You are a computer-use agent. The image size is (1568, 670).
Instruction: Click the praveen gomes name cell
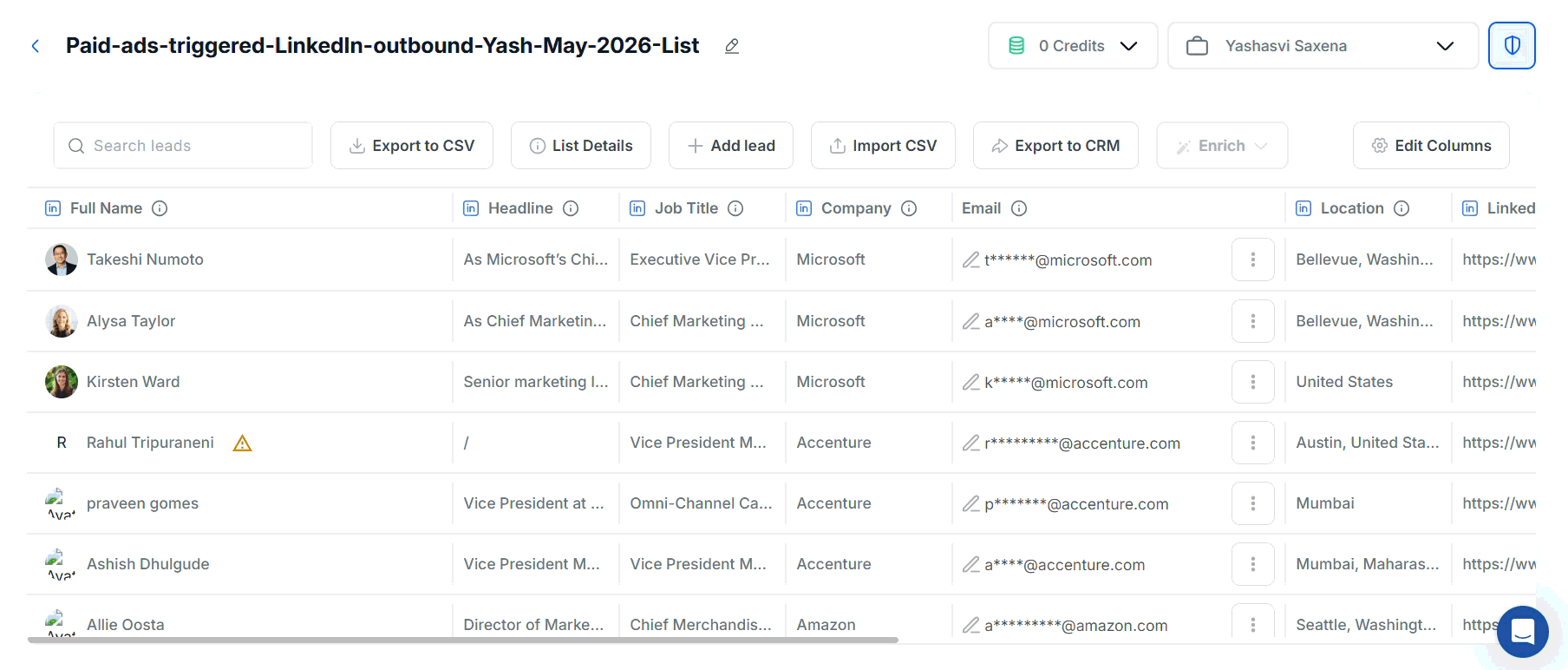tap(142, 503)
